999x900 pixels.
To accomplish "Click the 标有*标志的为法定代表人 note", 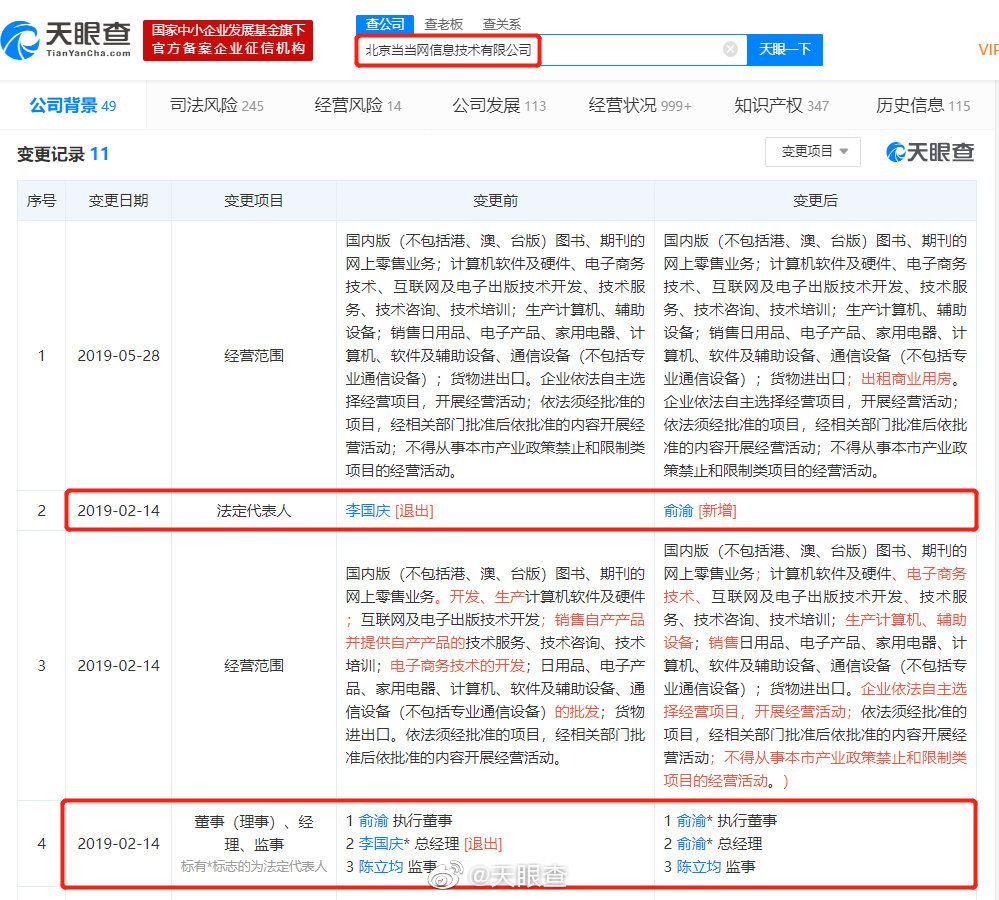I will (254, 866).
